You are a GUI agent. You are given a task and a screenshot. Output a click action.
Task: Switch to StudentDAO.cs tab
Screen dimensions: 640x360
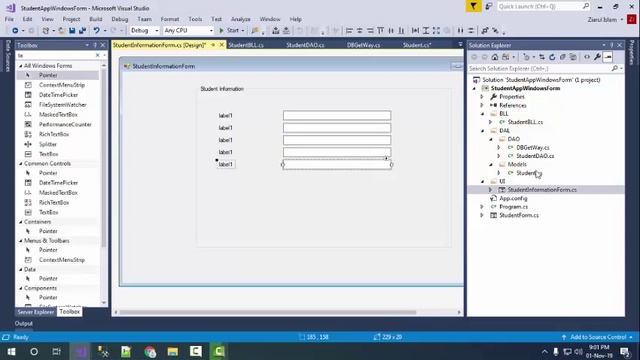point(305,45)
